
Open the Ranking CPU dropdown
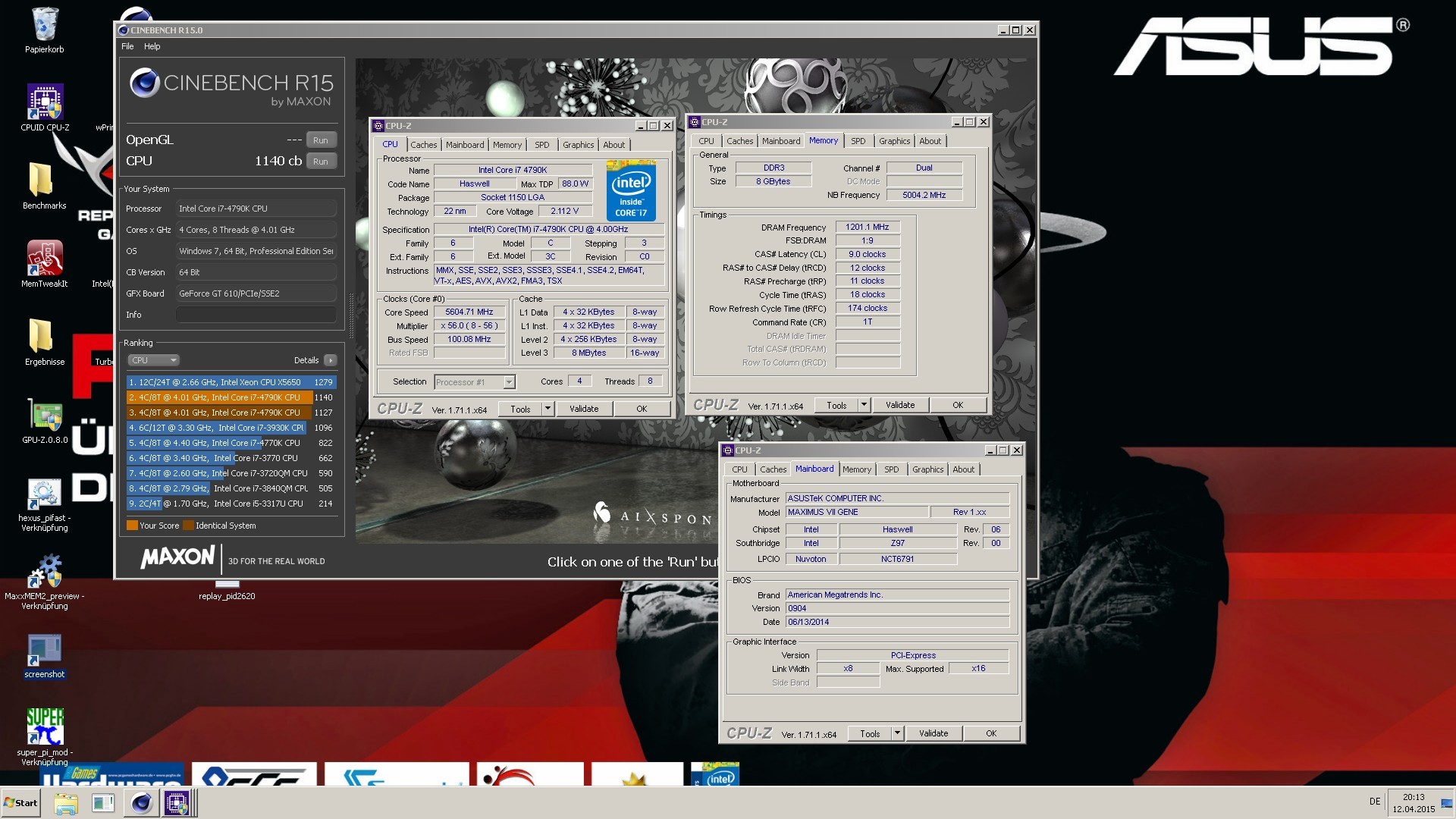click(154, 360)
